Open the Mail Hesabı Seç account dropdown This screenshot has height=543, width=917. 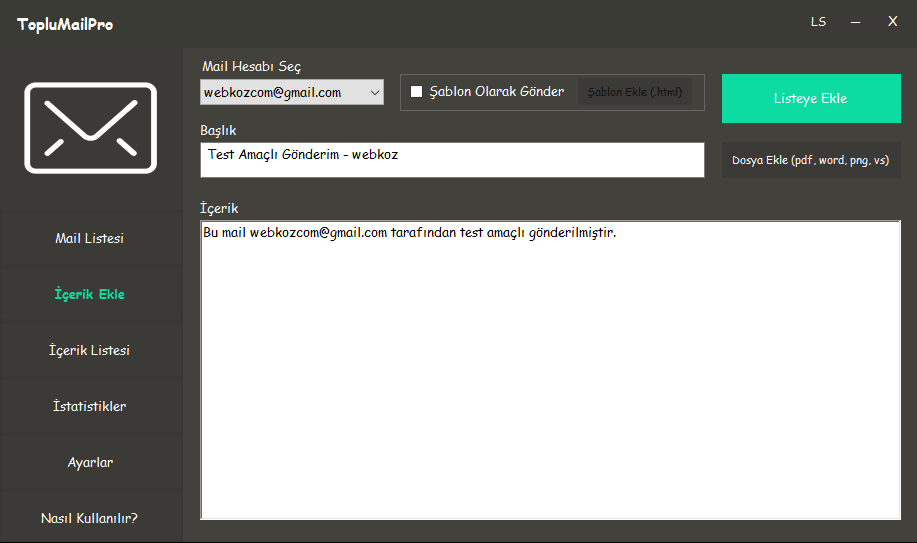point(291,93)
